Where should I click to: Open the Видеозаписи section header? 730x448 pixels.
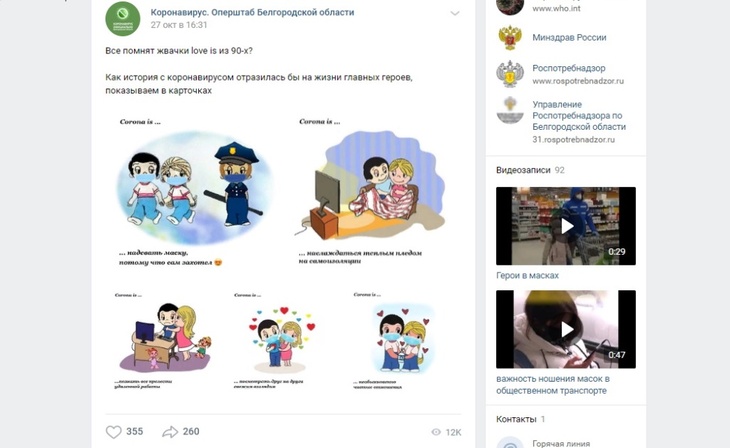click(x=523, y=170)
